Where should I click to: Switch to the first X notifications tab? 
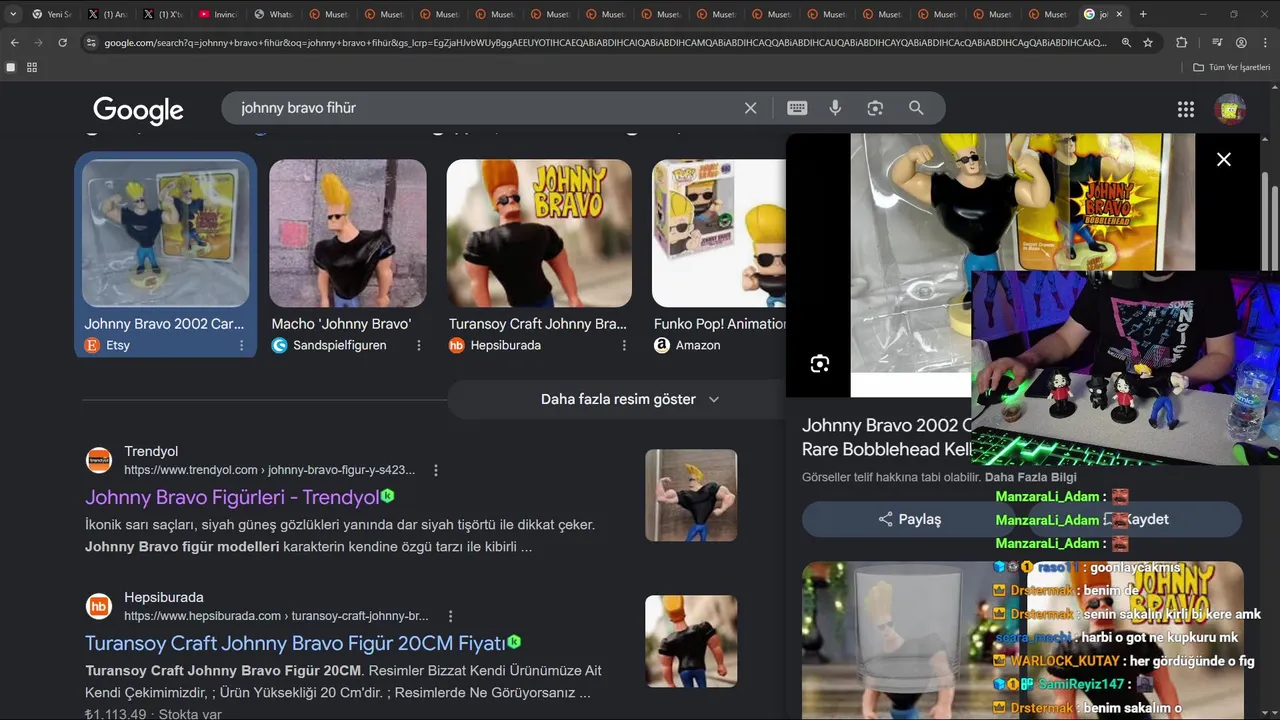pyautogui.click(x=106, y=14)
